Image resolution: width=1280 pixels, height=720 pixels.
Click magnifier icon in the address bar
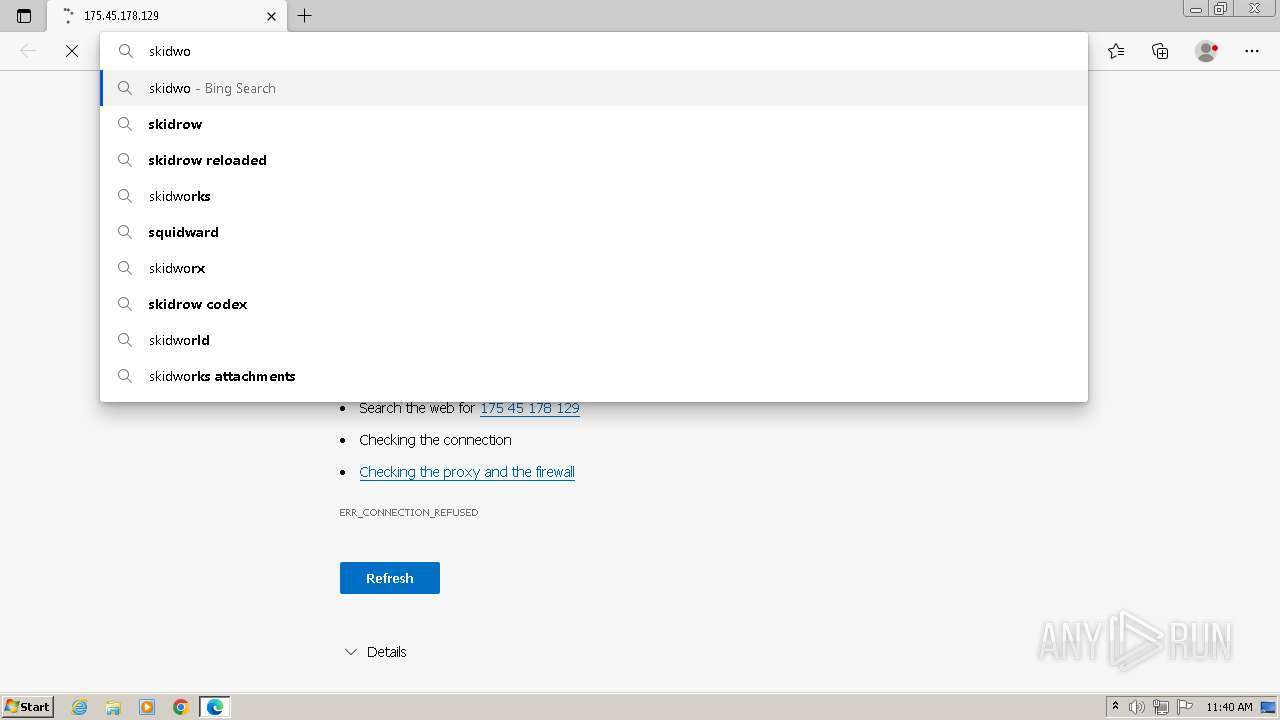coord(125,51)
